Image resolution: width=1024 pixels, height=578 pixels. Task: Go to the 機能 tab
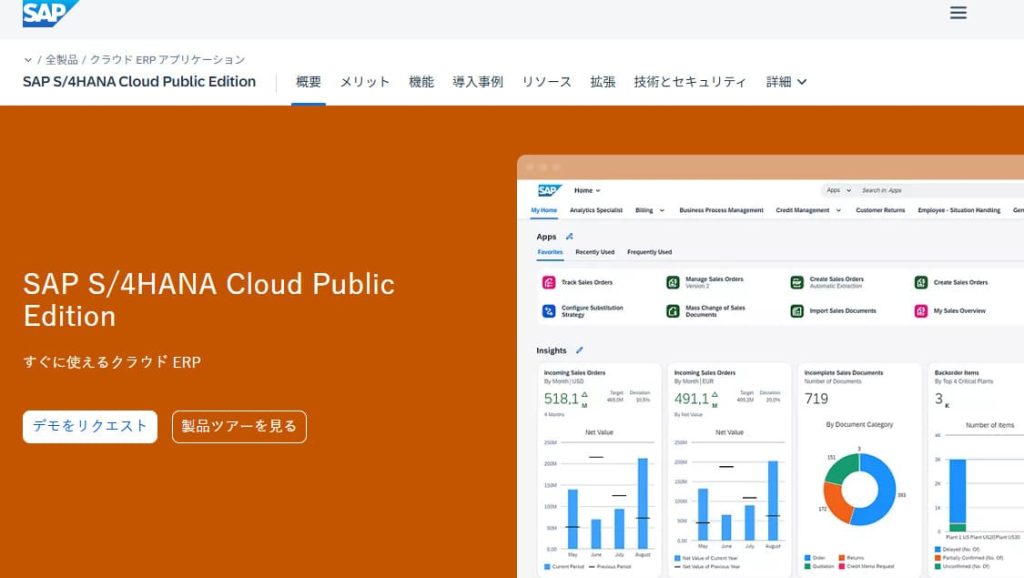(x=421, y=82)
